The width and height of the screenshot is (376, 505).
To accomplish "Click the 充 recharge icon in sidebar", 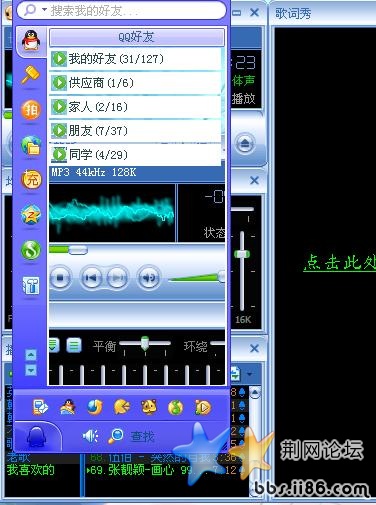I will (31, 180).
